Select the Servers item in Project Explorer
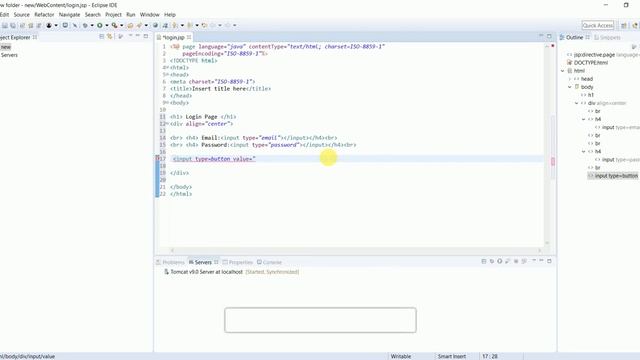This screenshot has width=640, height=360. (x=9, y=55)
